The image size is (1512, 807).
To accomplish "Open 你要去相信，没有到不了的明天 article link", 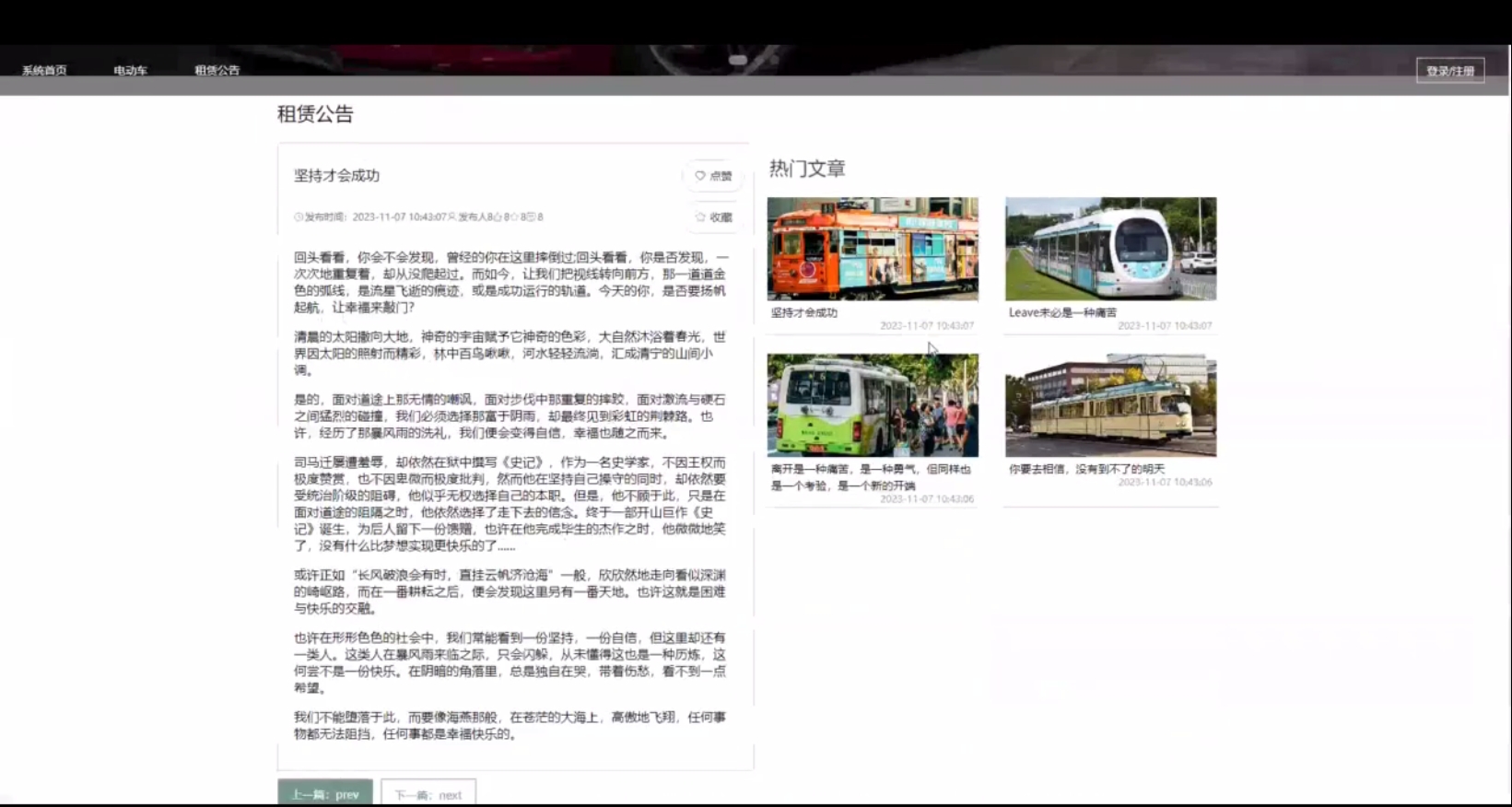I will [x=1086, y=469].
